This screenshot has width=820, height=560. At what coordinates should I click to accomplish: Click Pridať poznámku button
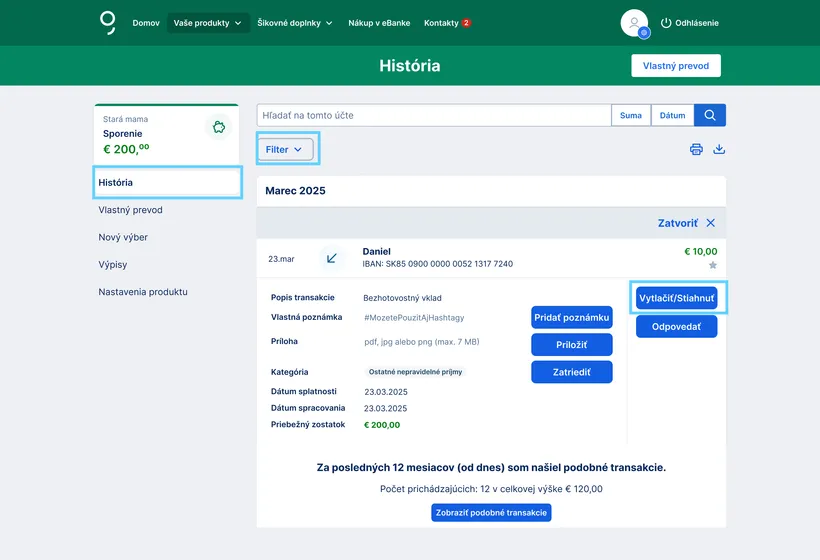pos(572,317)
